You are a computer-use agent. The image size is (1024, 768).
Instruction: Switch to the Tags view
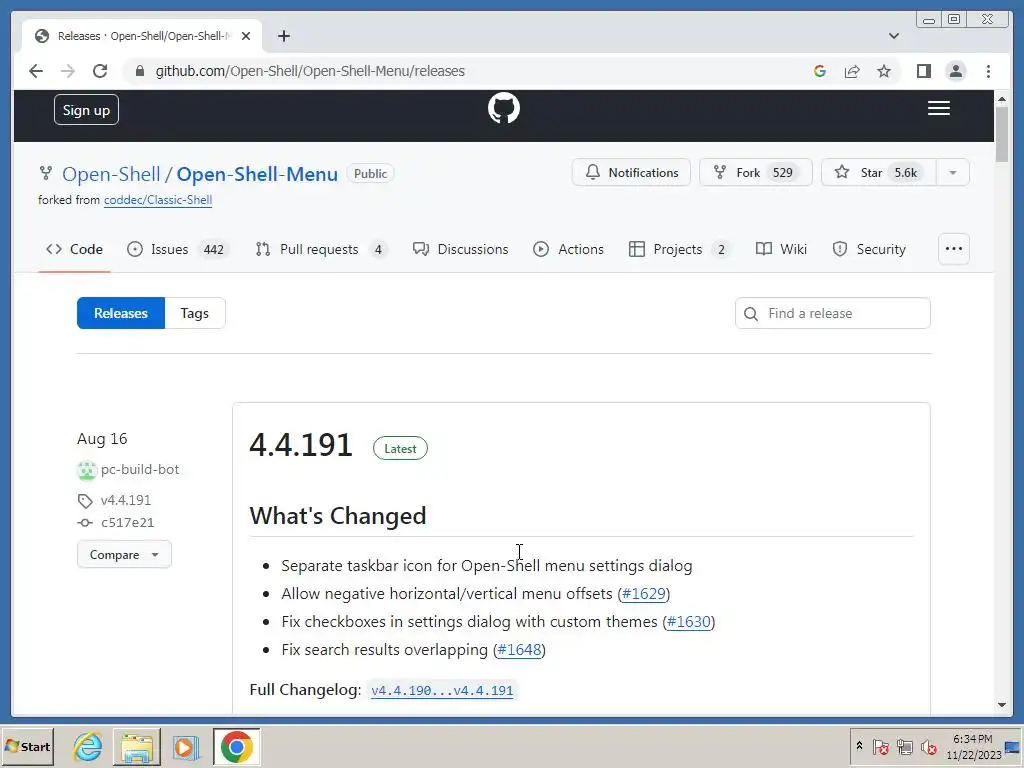(x=195, y=313)
